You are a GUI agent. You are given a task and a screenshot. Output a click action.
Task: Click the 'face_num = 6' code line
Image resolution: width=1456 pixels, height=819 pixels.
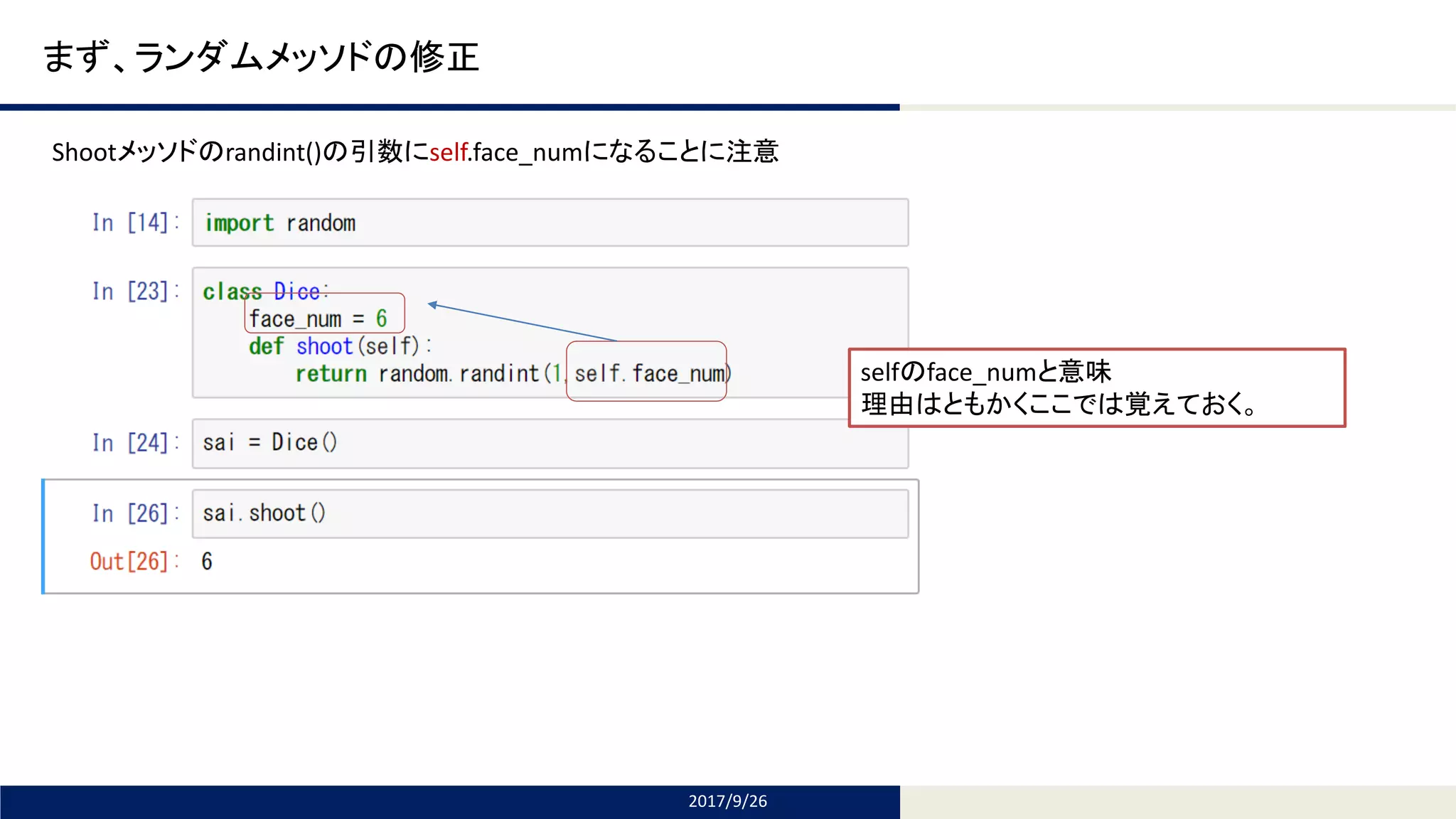point(318,319)
